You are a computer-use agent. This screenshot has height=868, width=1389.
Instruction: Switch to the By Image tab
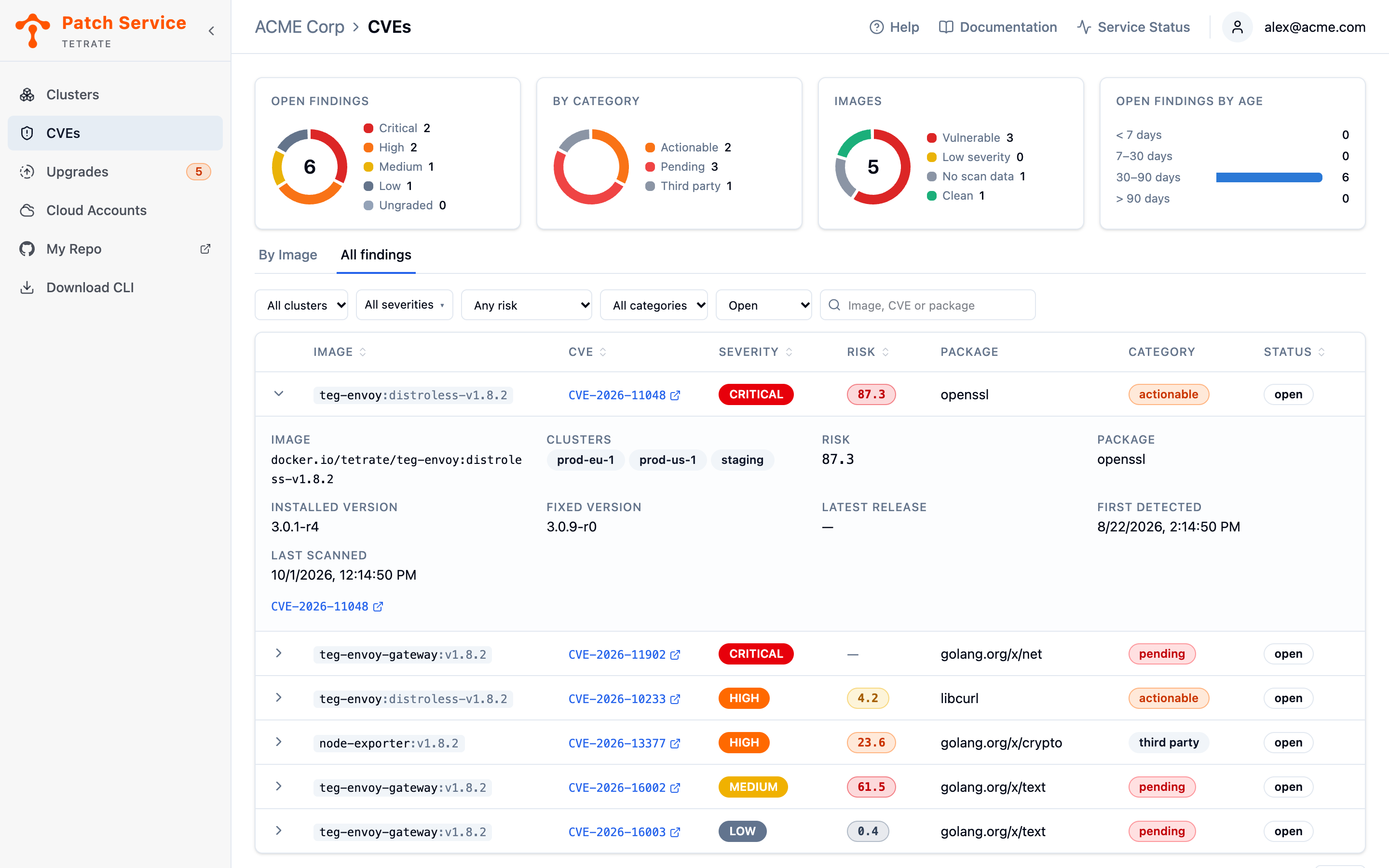point(287,255)
